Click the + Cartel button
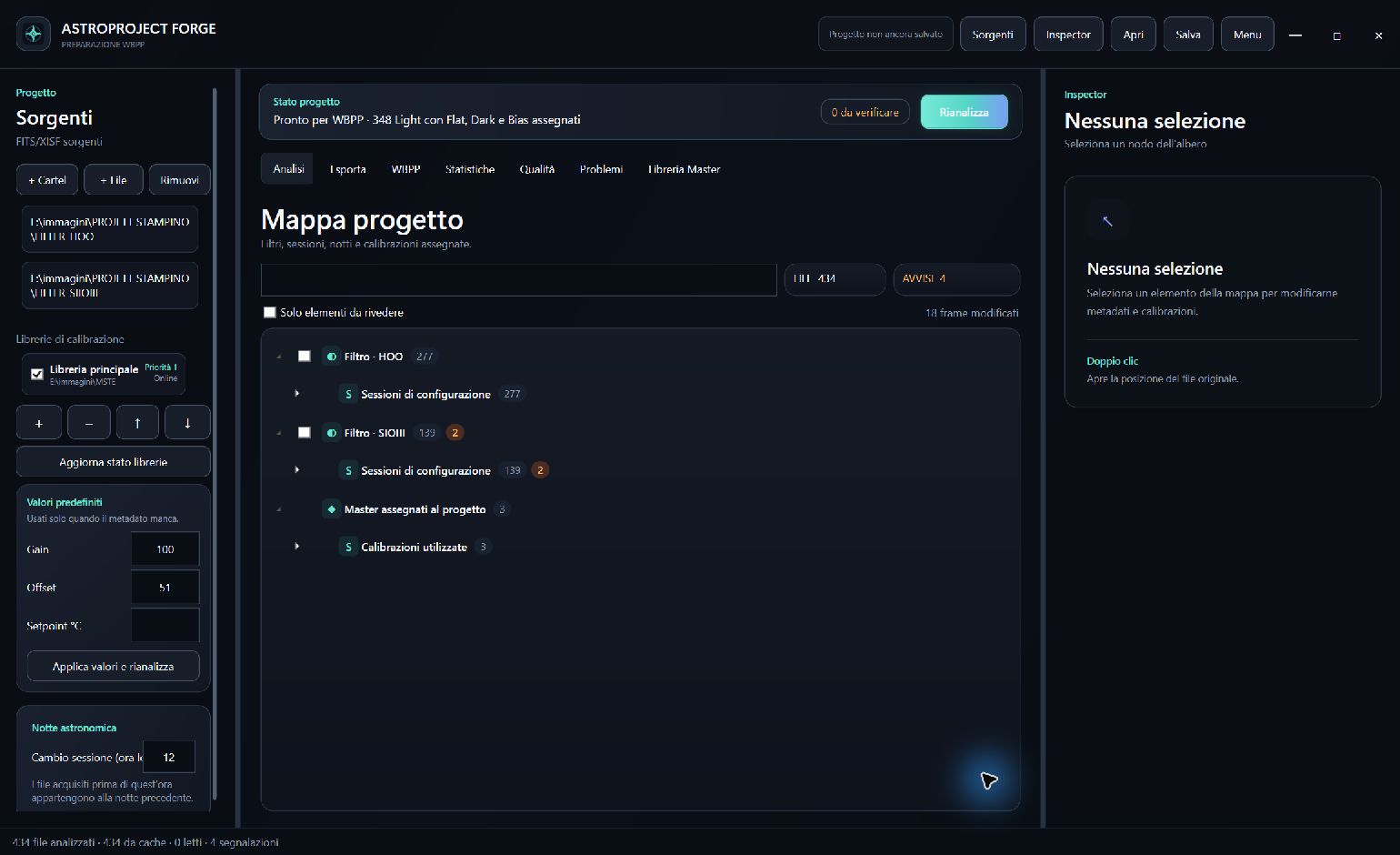 click(x=47, y=180)
